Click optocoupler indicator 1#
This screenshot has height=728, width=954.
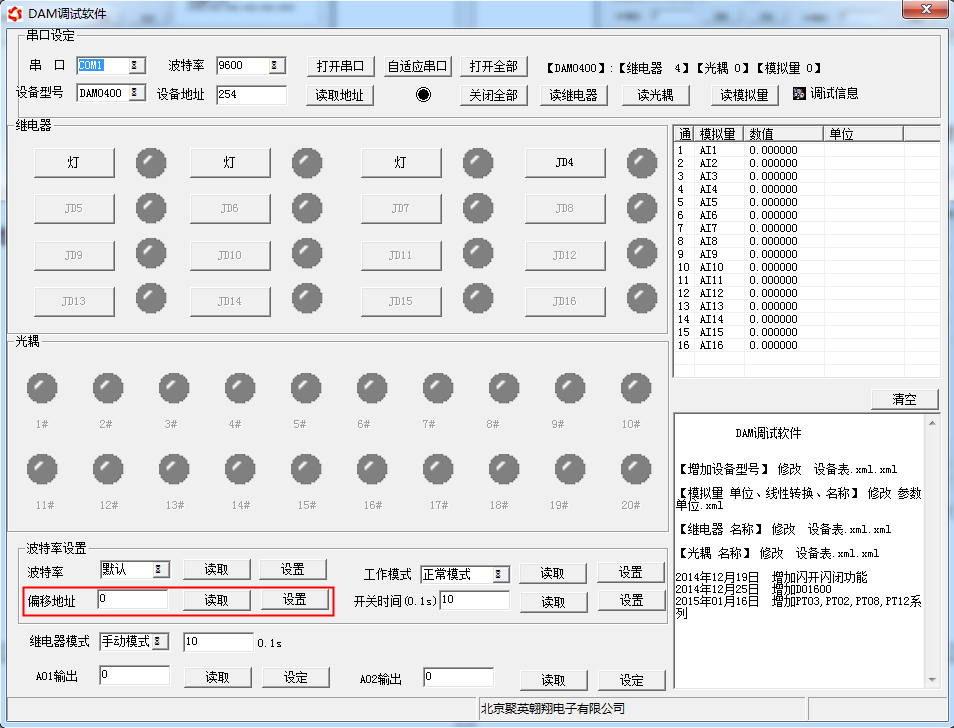pyautogui.click(x=42, y=388)
